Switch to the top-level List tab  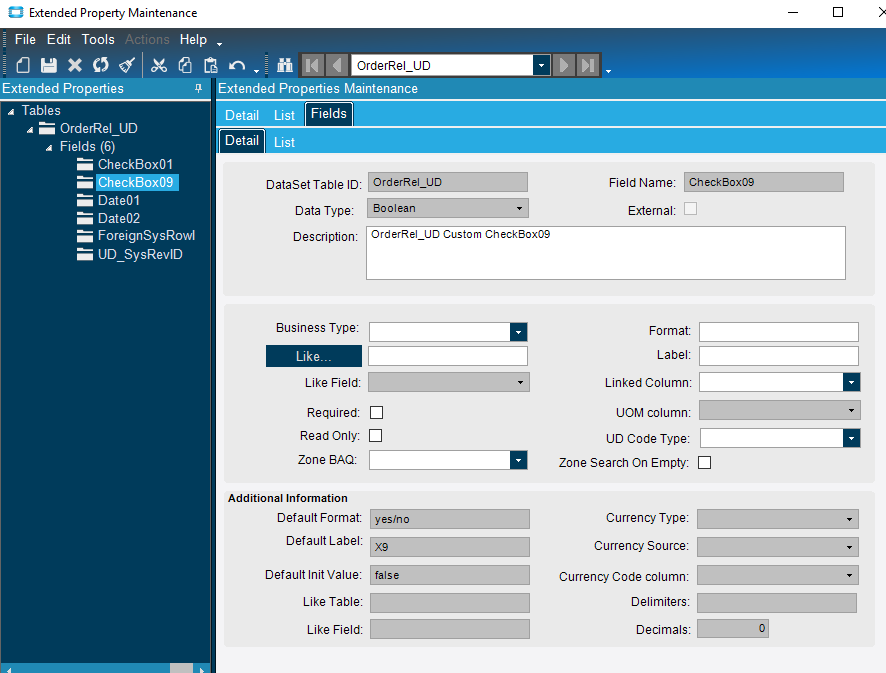(284, 115)
